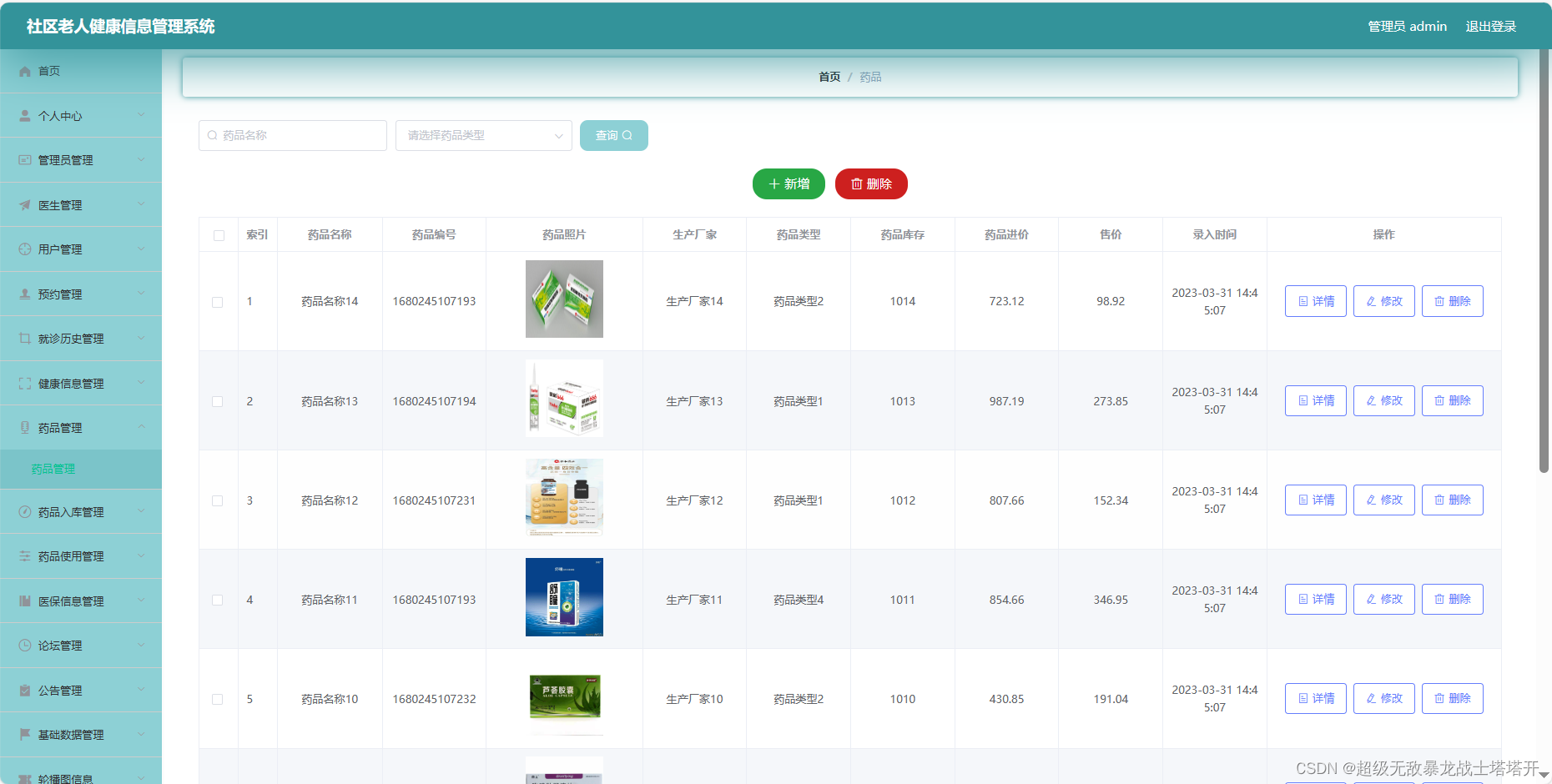Screen dimensions: 1552x784
Task: Focus the 药品名称 search input
Action: point(293,135)
